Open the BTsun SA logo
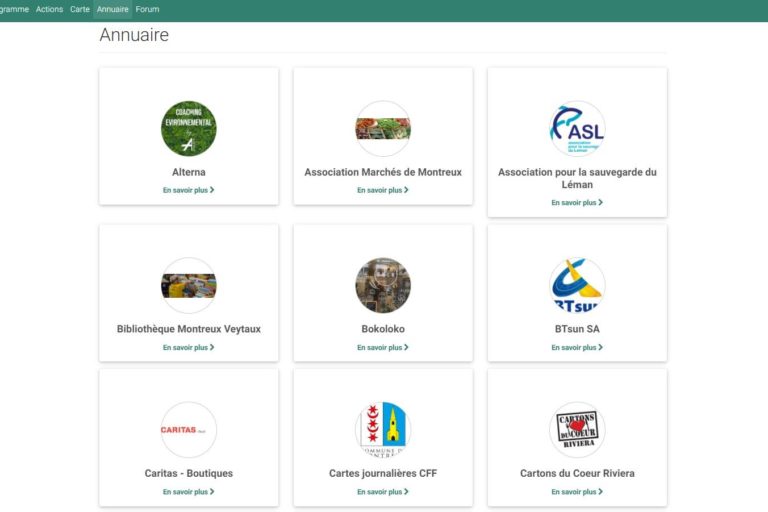 coord(577,286)
